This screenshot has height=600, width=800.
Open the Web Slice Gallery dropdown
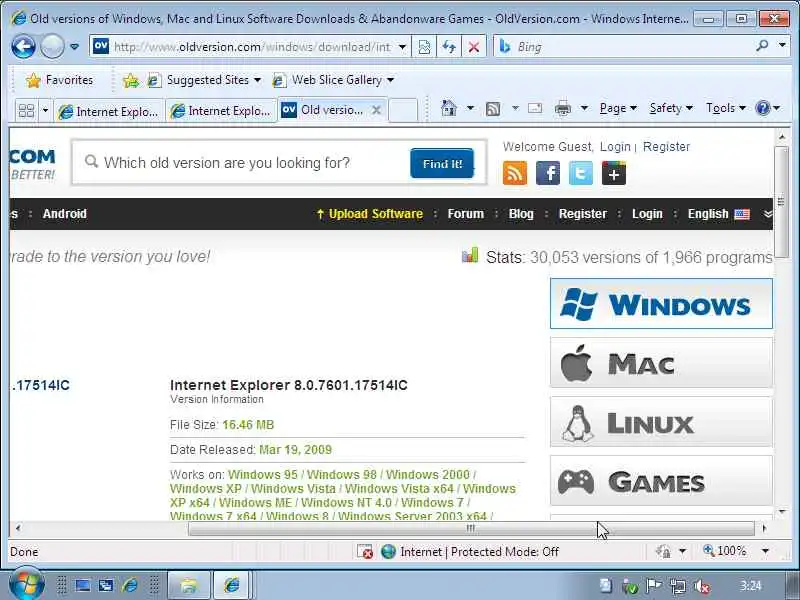click(x=333, y=80)
